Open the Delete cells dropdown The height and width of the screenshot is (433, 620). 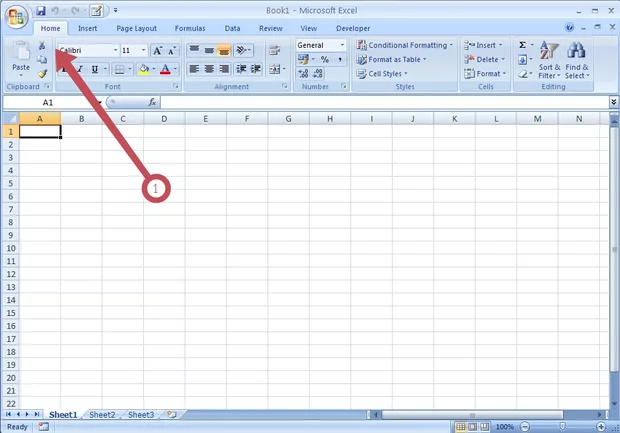point(484,60)
